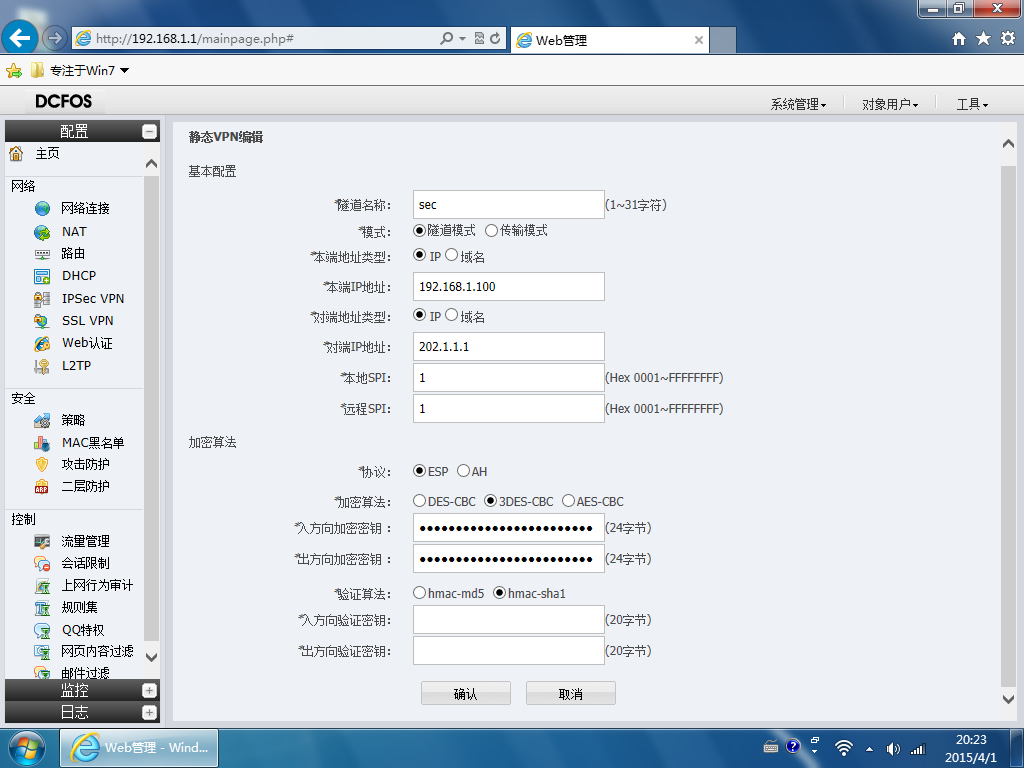Refresh the page with reload icon
1024x768 pixels.
(x=495, y=39)
